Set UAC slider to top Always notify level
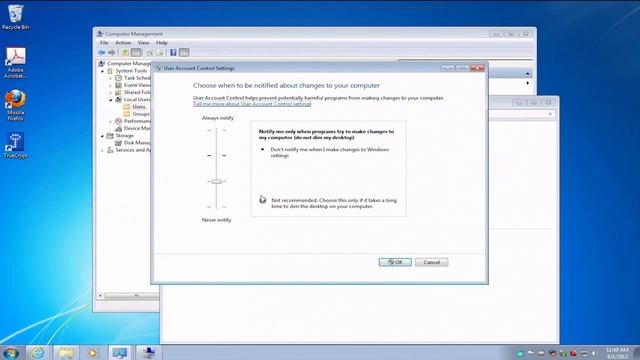This screenshot has height=360, width=640. [x=217, y=130]
